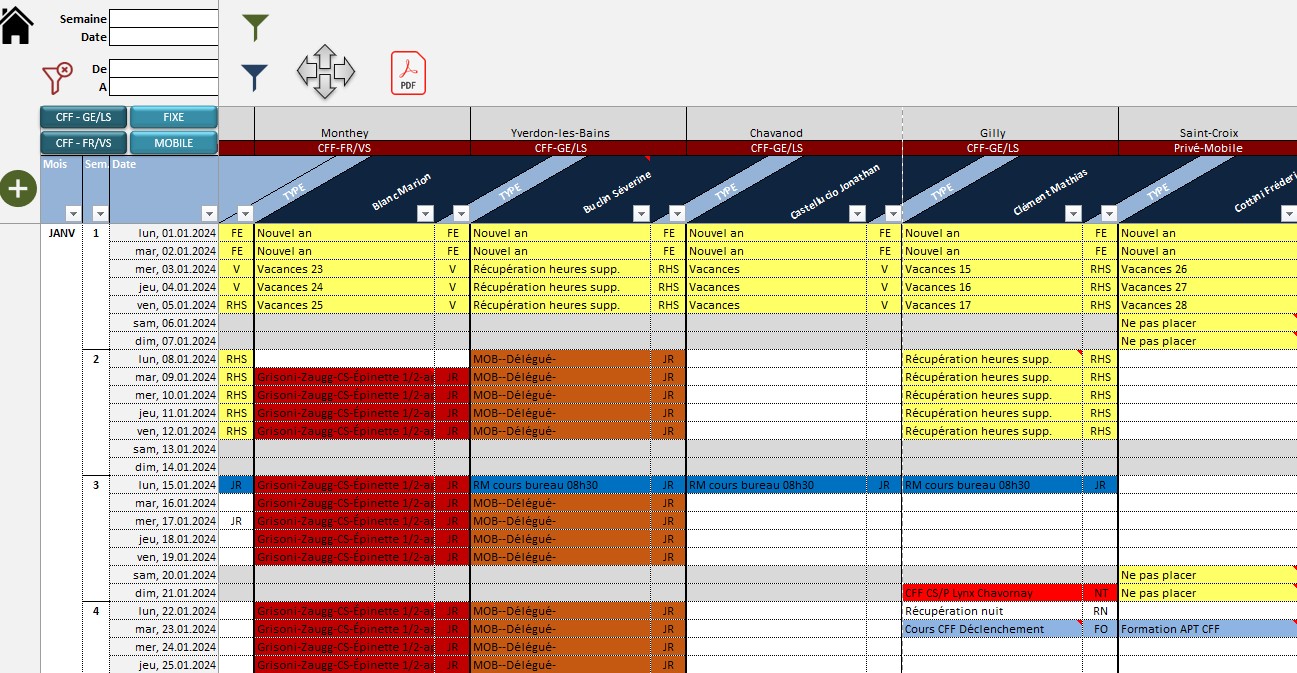This screenshot has height=673, width=1297.
Task: Select the blue RM cours bureau cell under Chavanod
Action: pyautogui.click(x=776, y=485)
